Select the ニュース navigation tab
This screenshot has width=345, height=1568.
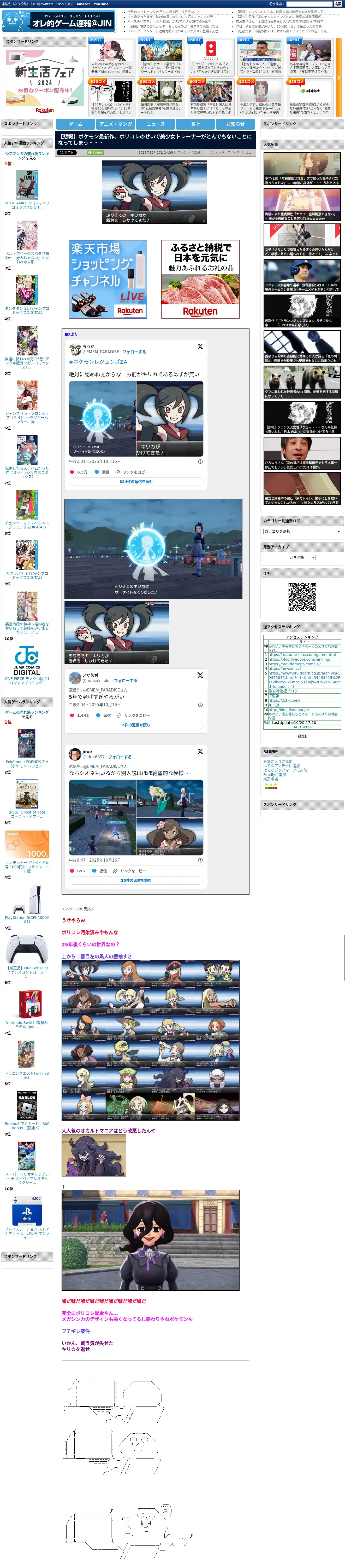click(156, 124)
